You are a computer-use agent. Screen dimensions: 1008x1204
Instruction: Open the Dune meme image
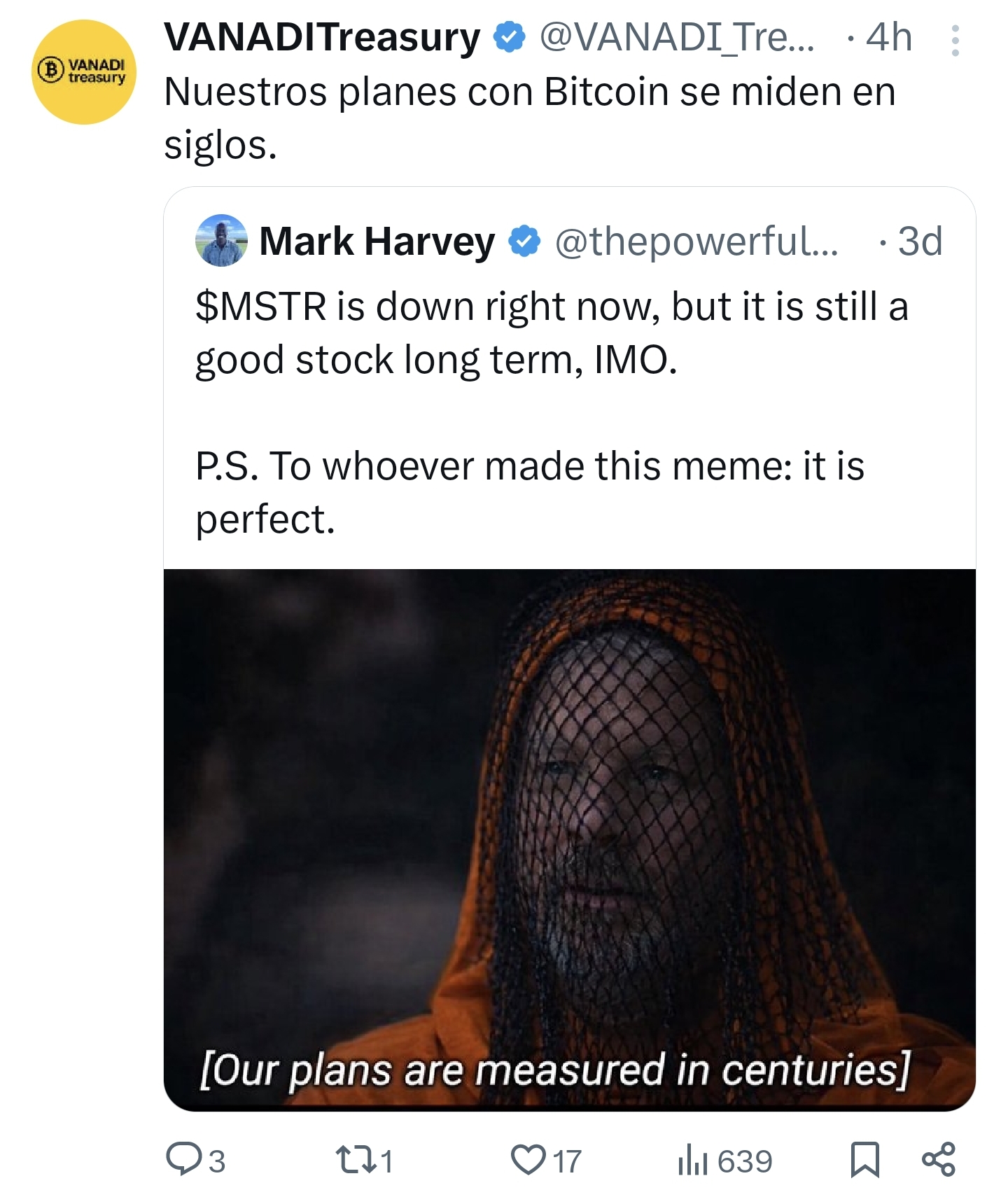(570, 839)
